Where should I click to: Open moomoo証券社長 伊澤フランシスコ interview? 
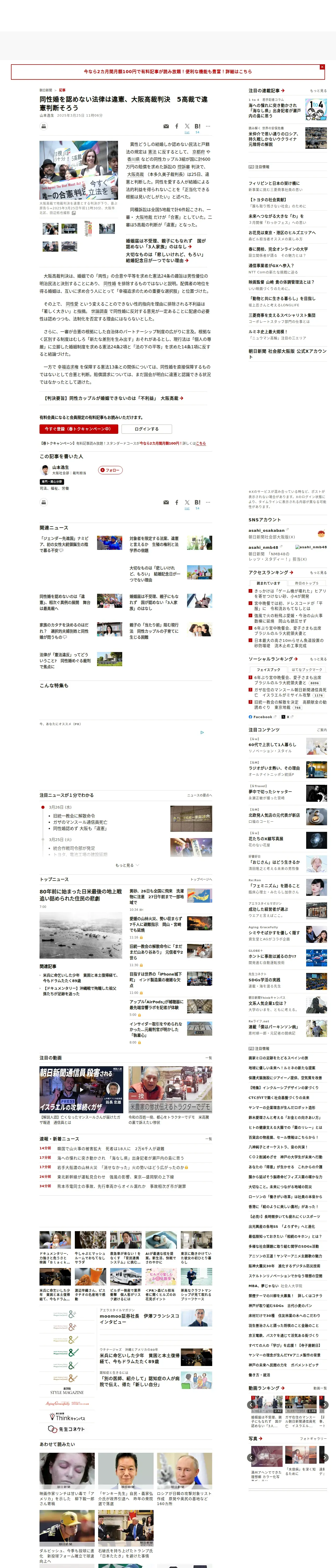click(x=140, y=1318)
